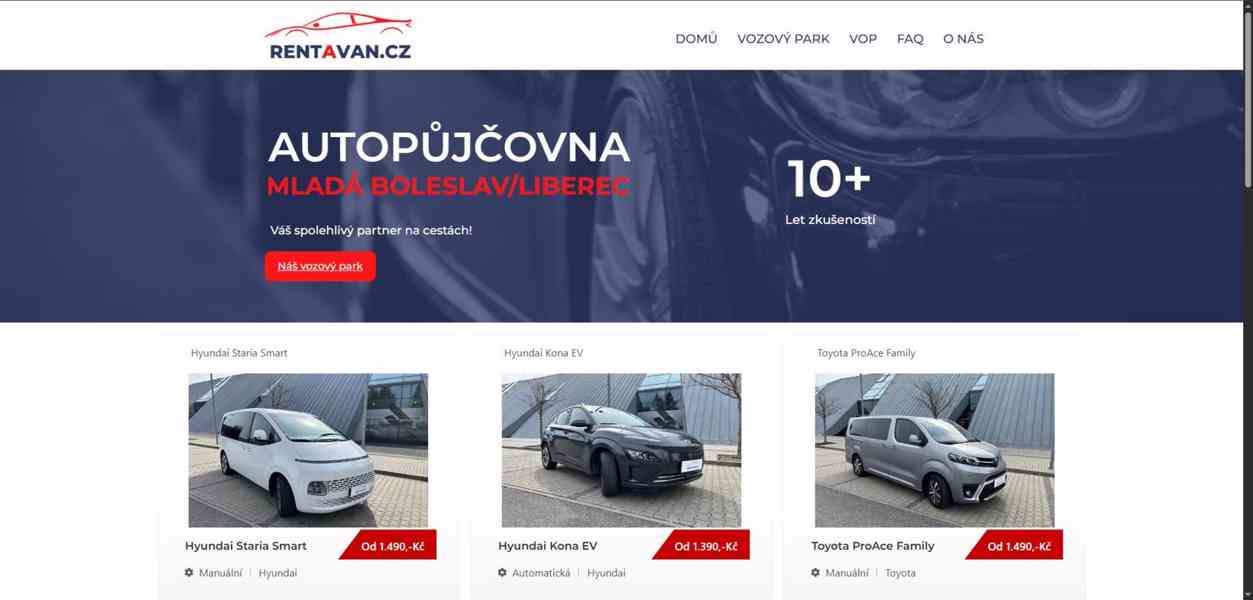Select Hyundai Staria Smart title link
1253x600 pixels.
(x=246, y=546)
